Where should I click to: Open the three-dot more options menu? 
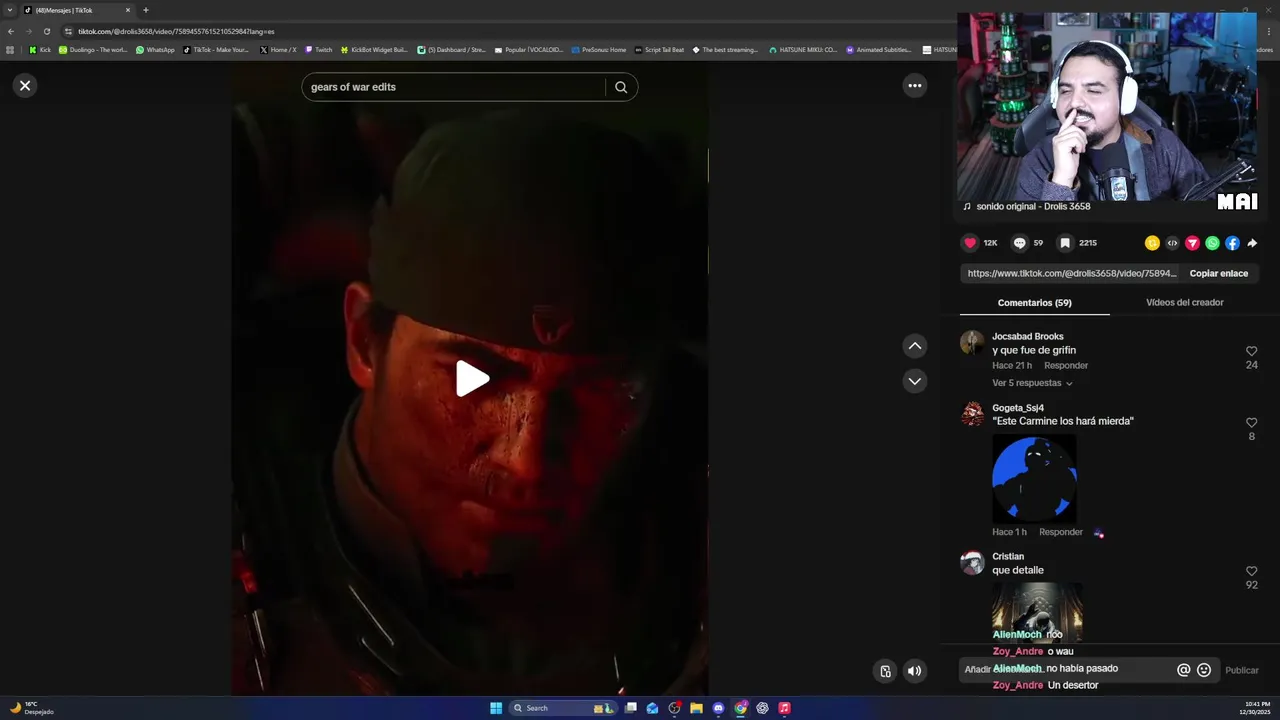914,86
